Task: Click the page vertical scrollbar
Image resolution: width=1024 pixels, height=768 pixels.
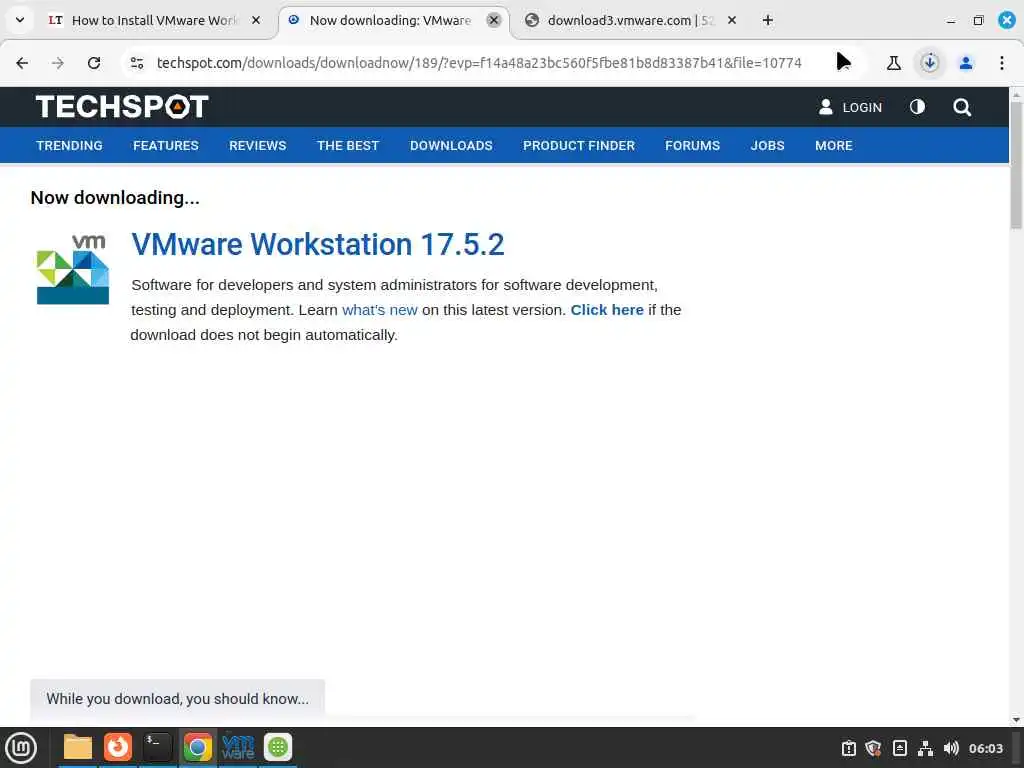Action: (x=1016, y=163)
